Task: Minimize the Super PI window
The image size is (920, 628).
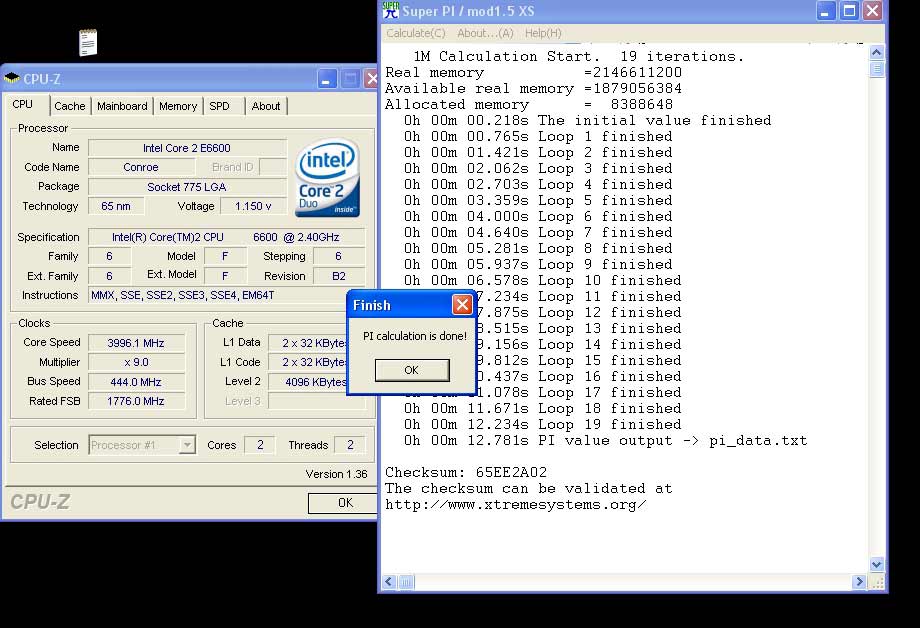Action: pyautogui.click(x=825, y=11)
